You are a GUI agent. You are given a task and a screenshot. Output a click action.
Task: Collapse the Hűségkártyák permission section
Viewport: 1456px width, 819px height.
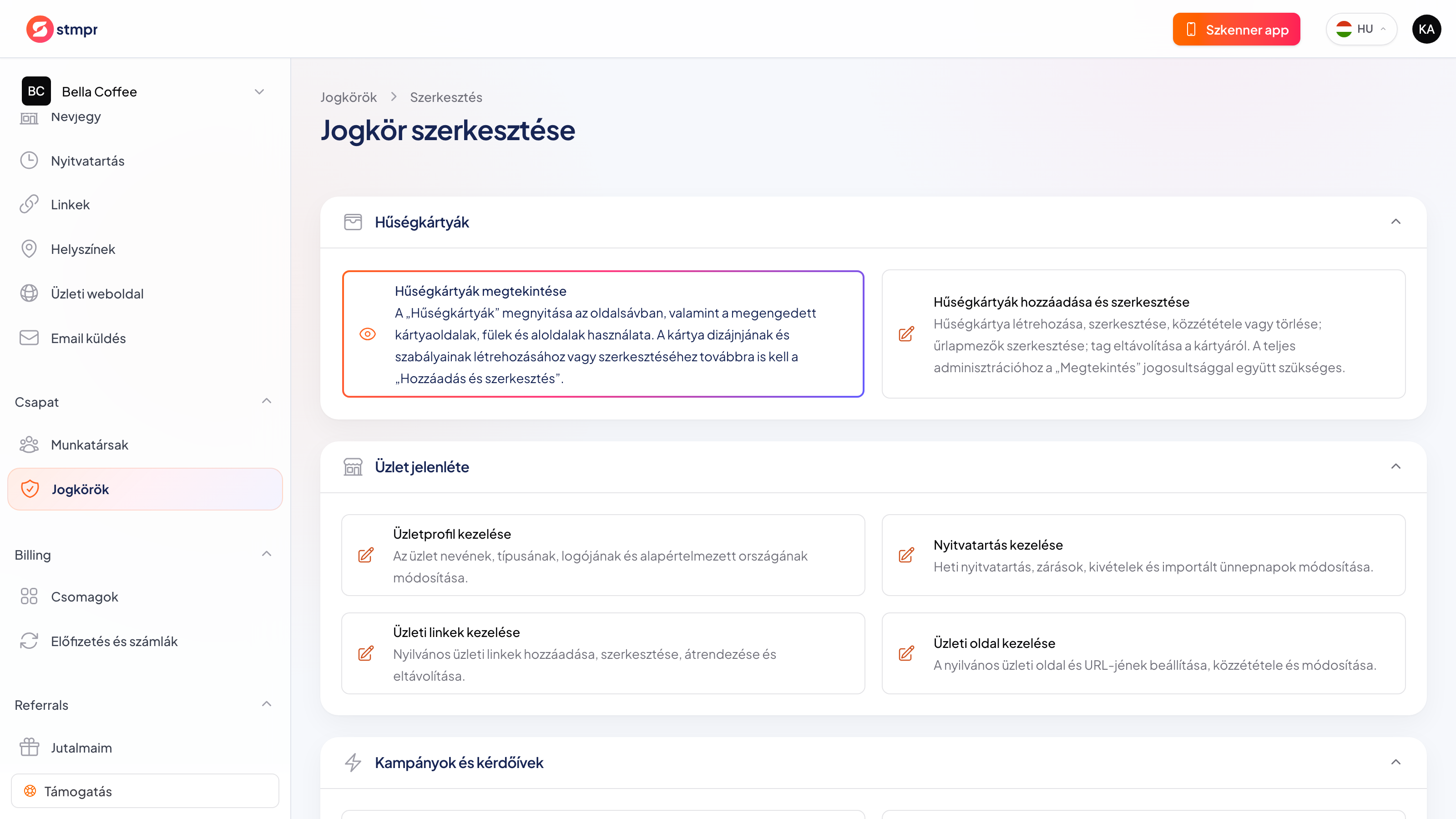point(1396,222)
